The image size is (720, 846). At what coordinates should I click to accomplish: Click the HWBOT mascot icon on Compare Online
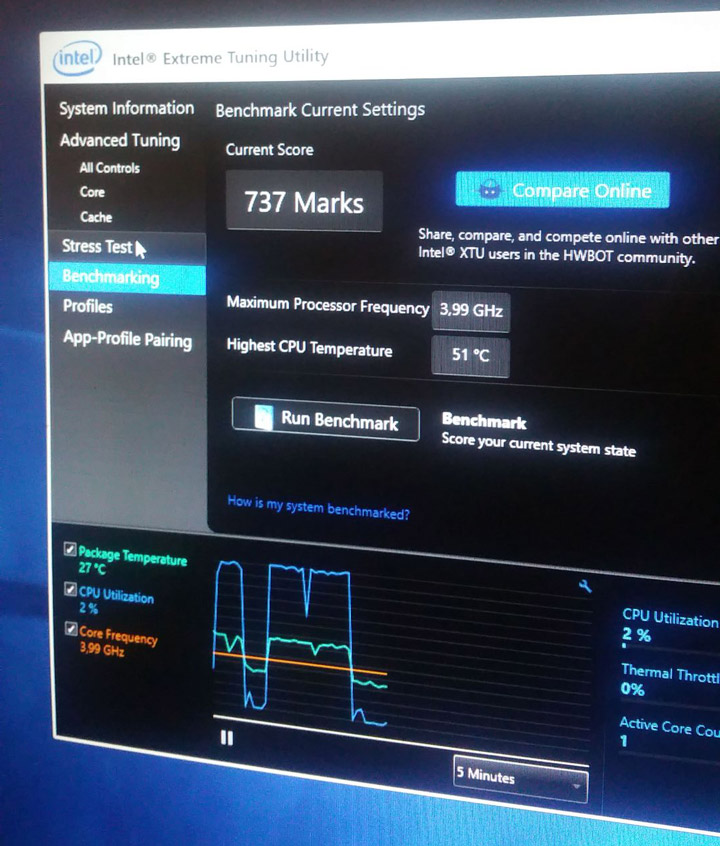[x=490, y=189]
